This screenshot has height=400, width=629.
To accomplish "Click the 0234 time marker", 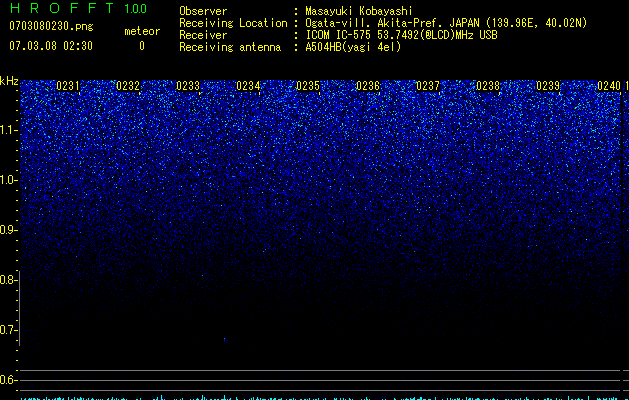I will click(248, 86).
